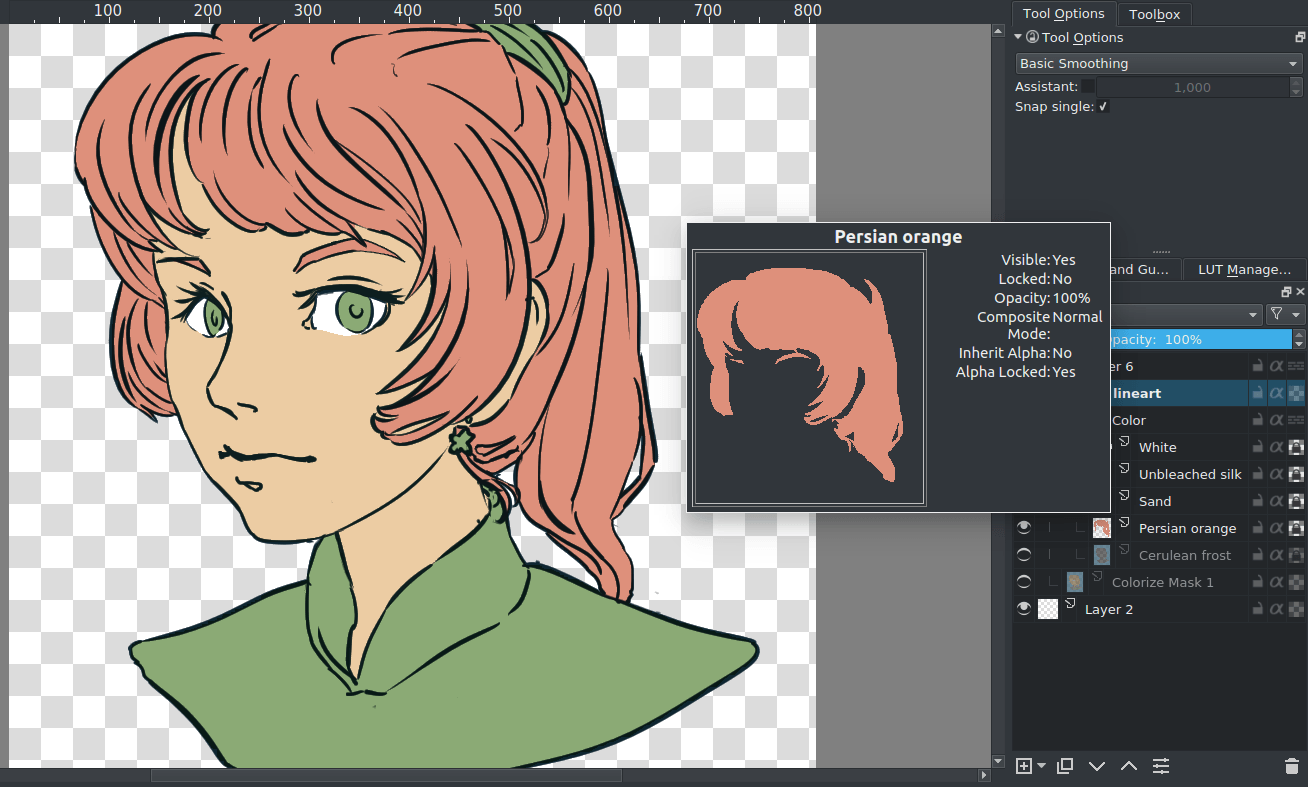Screen dimensions: 1308x787
Task: Duplicate the current layer using the duplicate icon
Action: point(1064,765)
